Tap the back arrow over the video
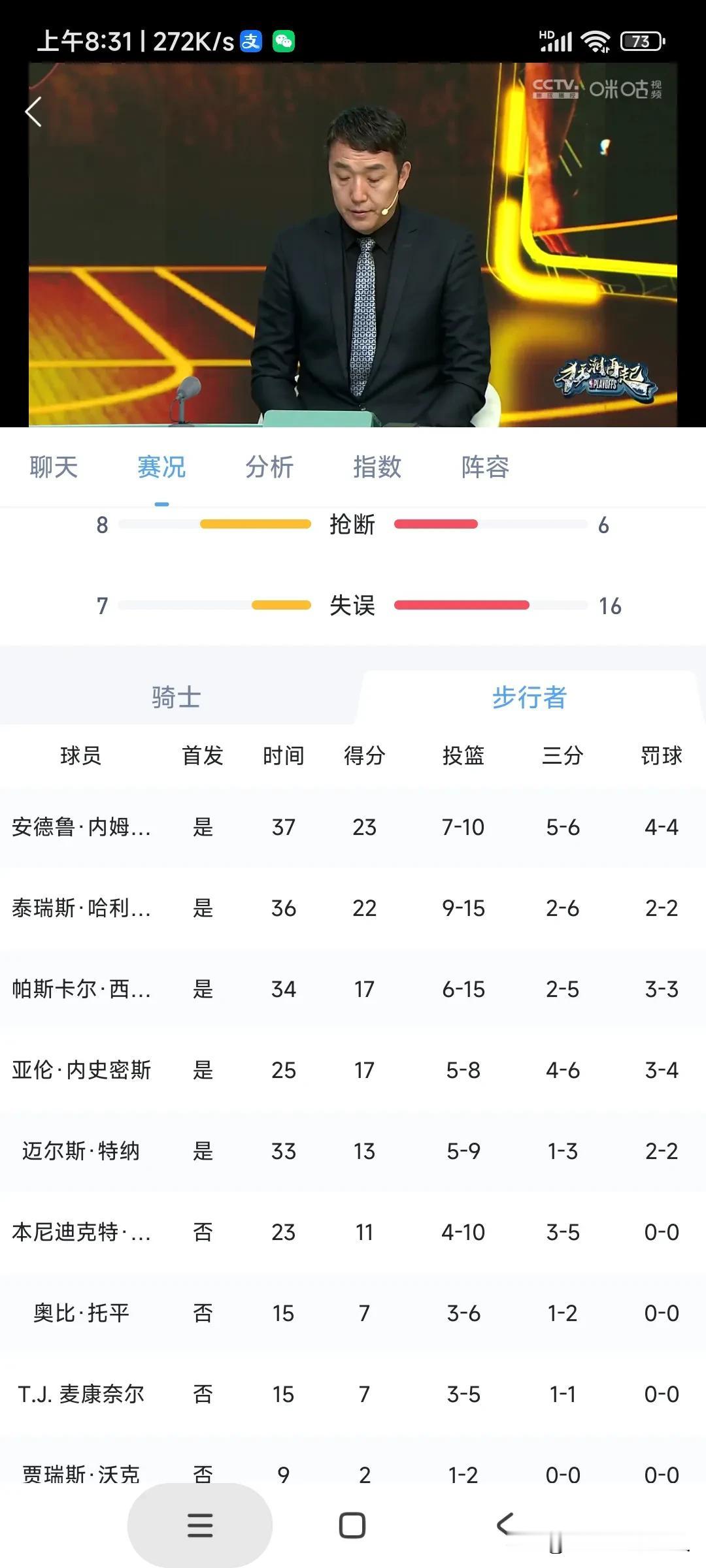This screenshot has height=1568, width=706. coord(33,112)
